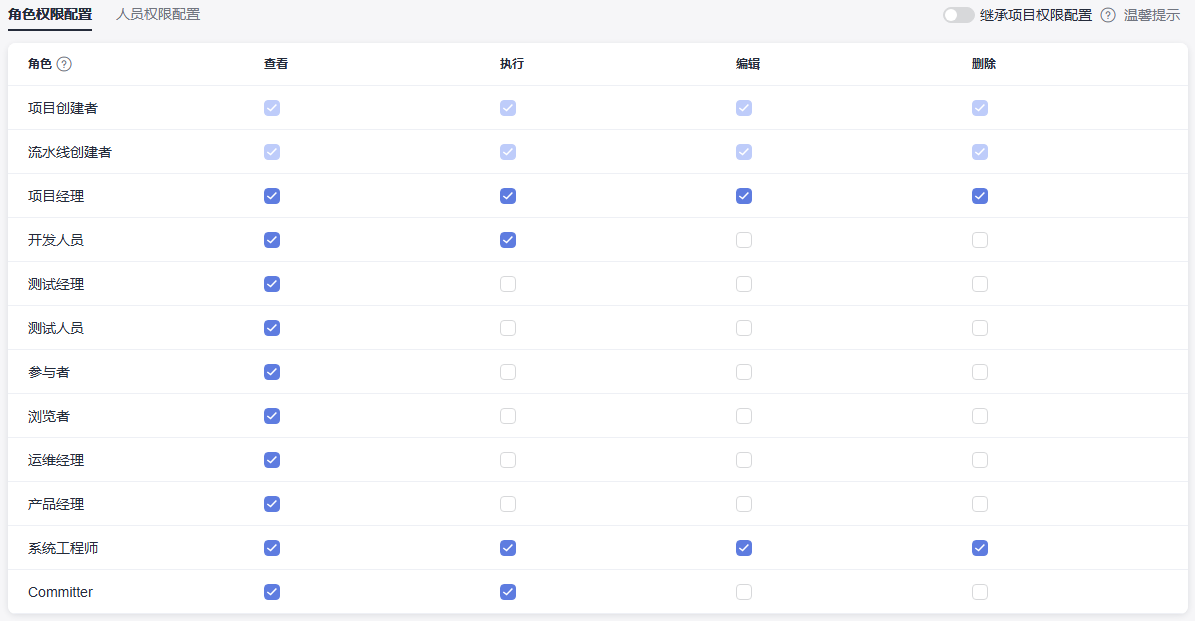
Task: Enable 删除 permission for Committer
Action: (x=980, y=592)
